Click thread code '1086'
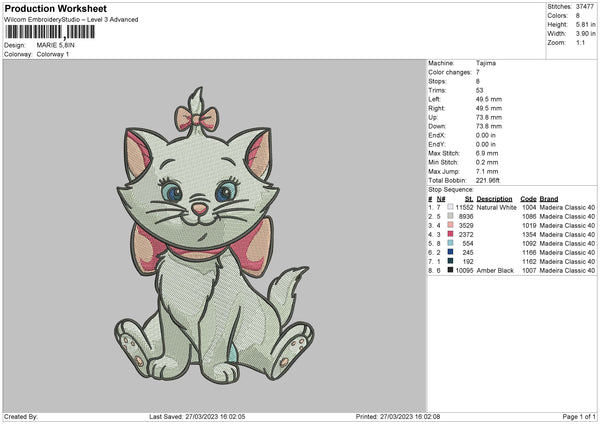The image size is (600, 424). 529,217
